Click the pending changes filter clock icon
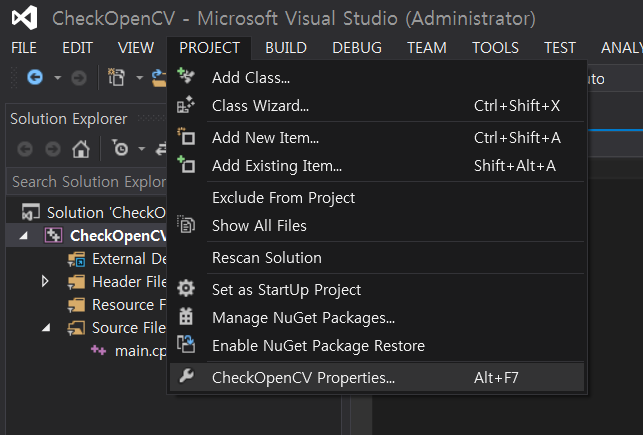This screenshot has height=435, width=643. point(120,148)
